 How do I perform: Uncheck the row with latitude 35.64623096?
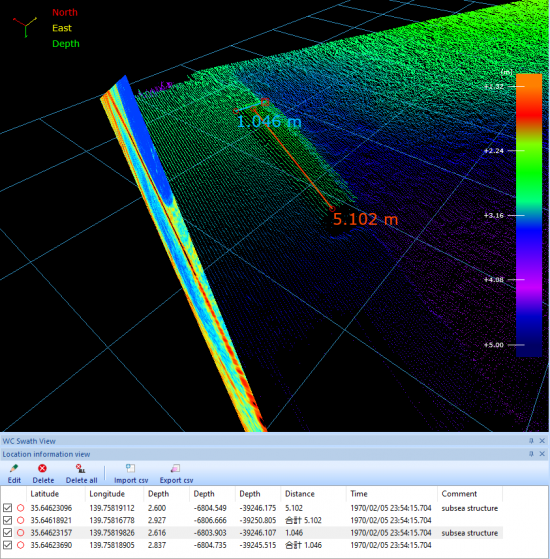click(7, 508)
